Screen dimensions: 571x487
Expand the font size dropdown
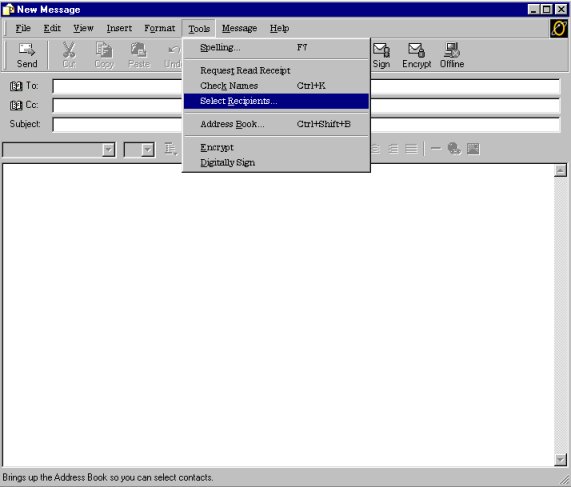point(147,150)
